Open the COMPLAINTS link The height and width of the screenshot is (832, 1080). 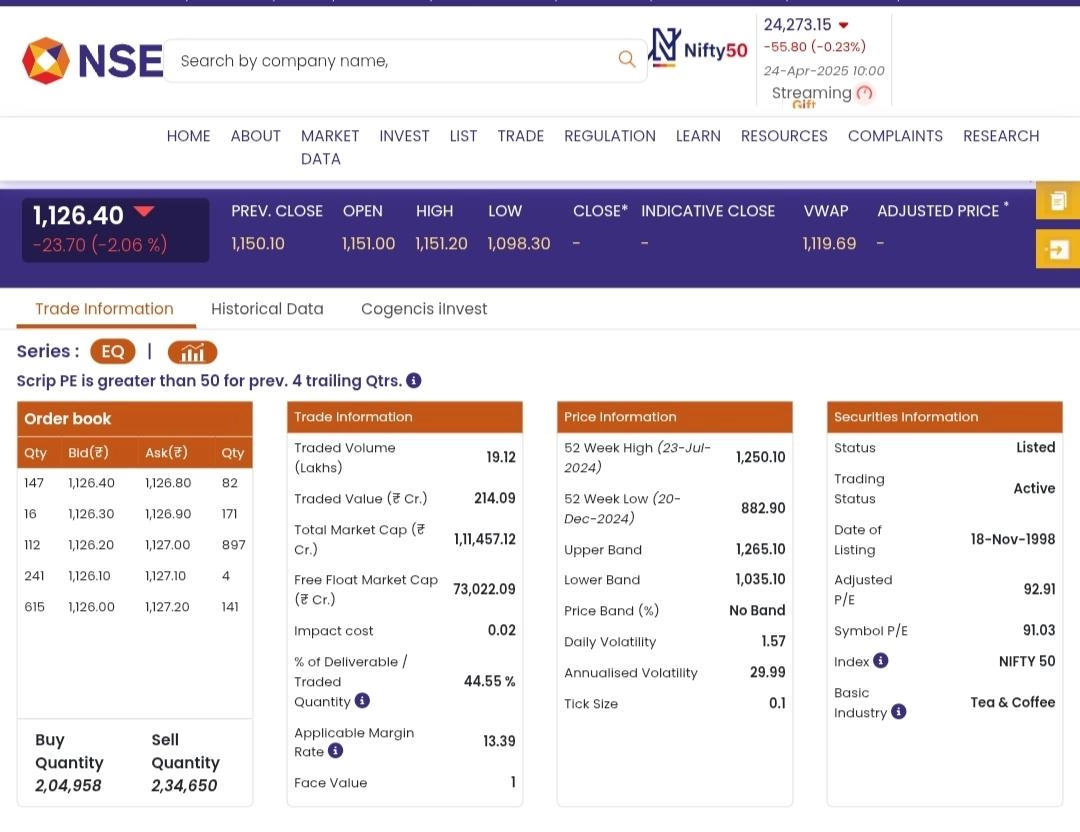tap(895, 136)
